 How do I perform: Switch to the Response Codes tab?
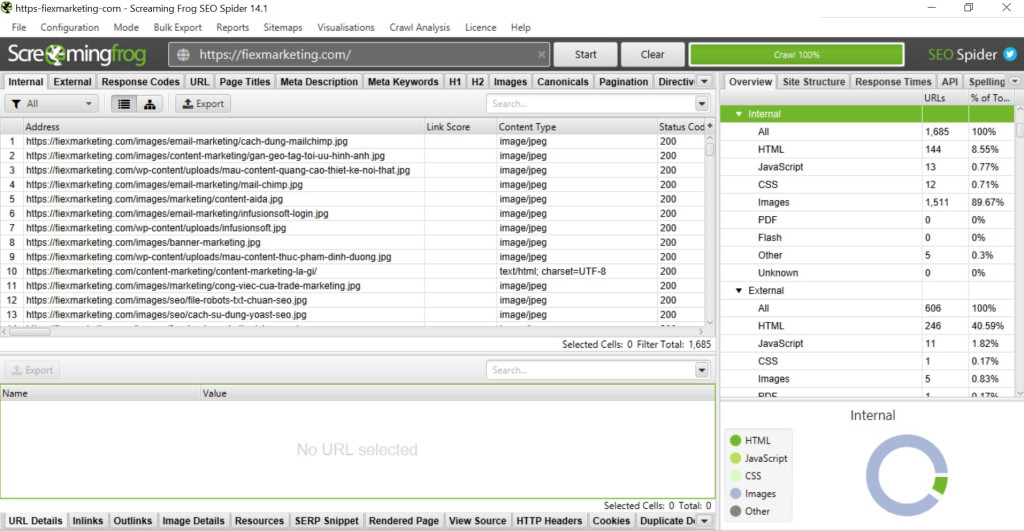[x=141, y=81]
